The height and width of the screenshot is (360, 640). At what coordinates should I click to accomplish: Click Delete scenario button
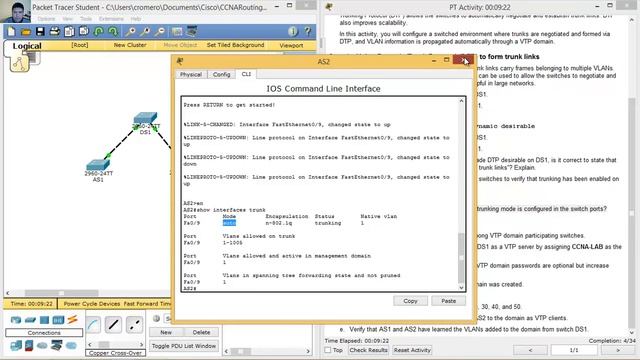pyautogui.click(x=201, y=332)
